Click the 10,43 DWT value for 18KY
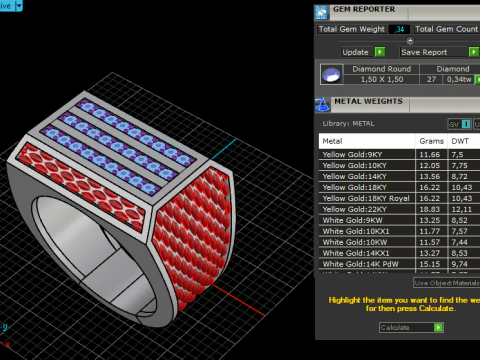Viewport: 480px width, 360px height. (462, 187)
